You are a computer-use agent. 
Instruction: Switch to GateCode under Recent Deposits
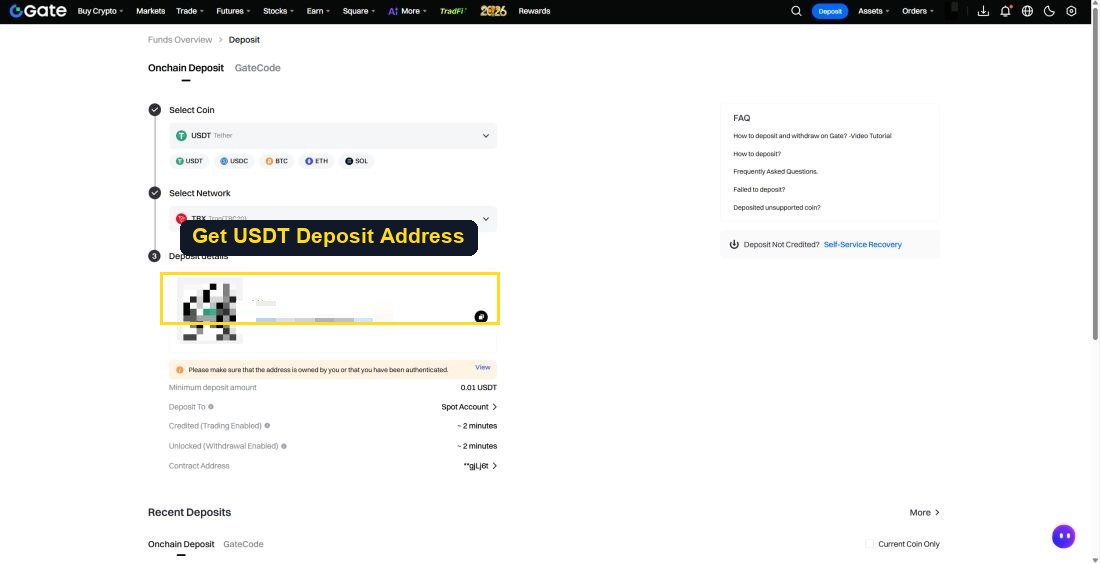pos(243,544)
